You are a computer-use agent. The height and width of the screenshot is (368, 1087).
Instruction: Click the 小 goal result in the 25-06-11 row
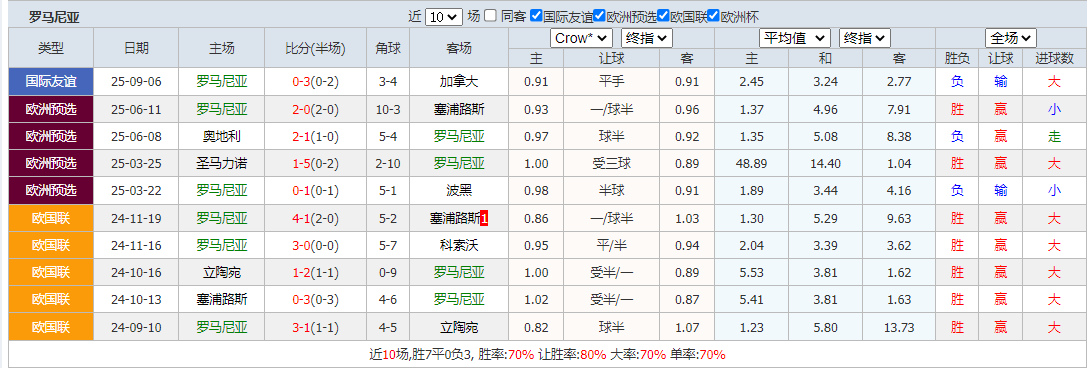tap(1054, 109)
